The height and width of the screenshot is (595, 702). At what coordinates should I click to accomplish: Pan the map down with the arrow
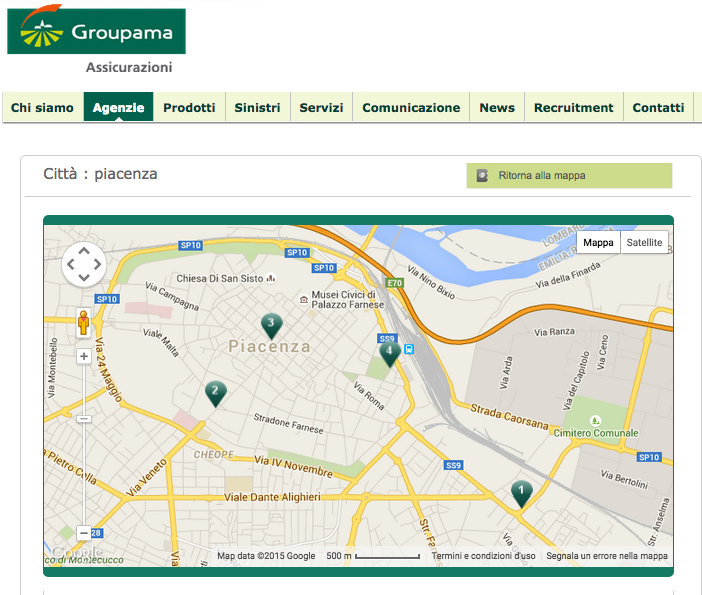point(84,278)
